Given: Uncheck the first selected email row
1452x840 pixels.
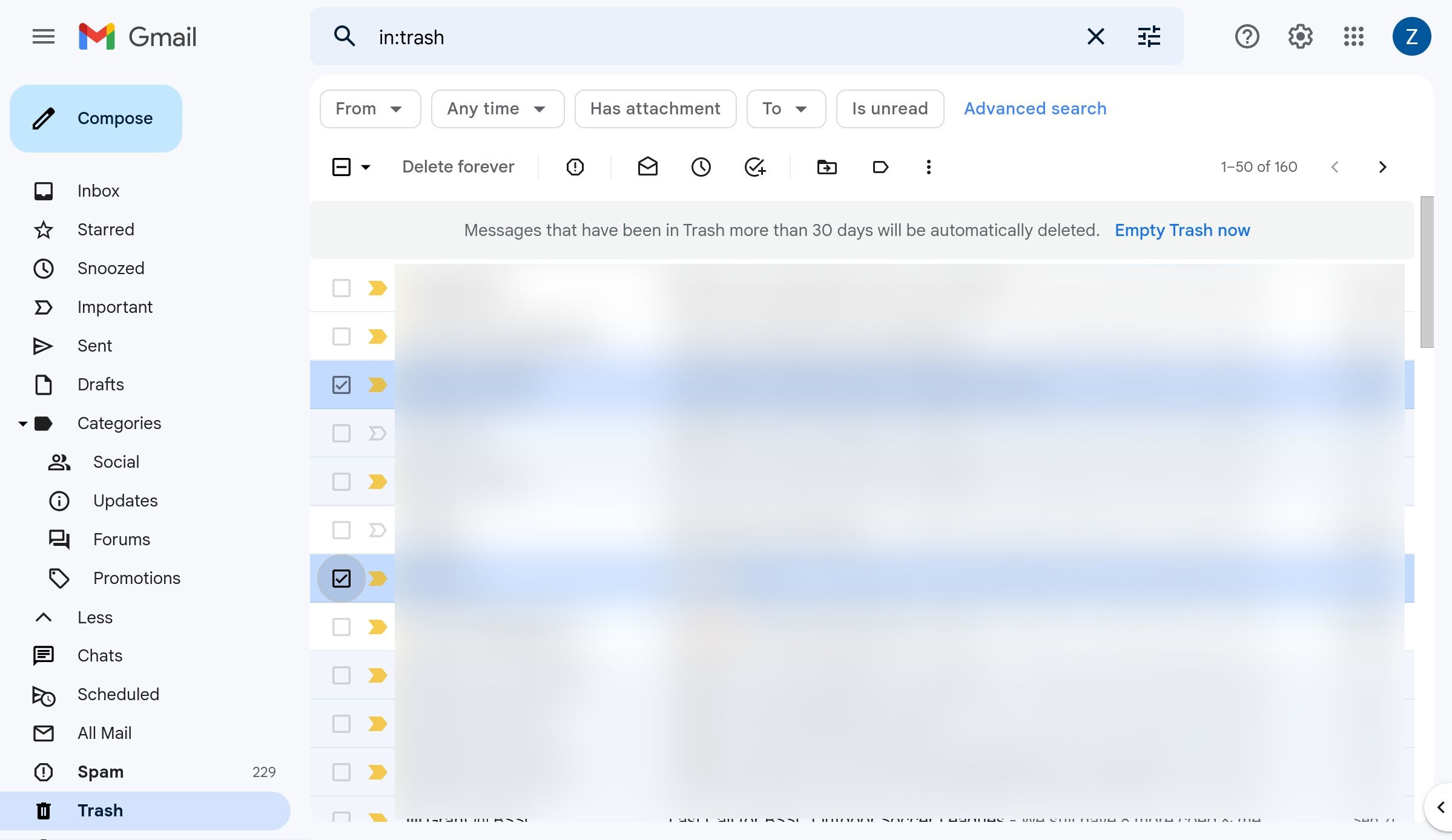Looking at the screenshot, I should (x=341, y=384).
